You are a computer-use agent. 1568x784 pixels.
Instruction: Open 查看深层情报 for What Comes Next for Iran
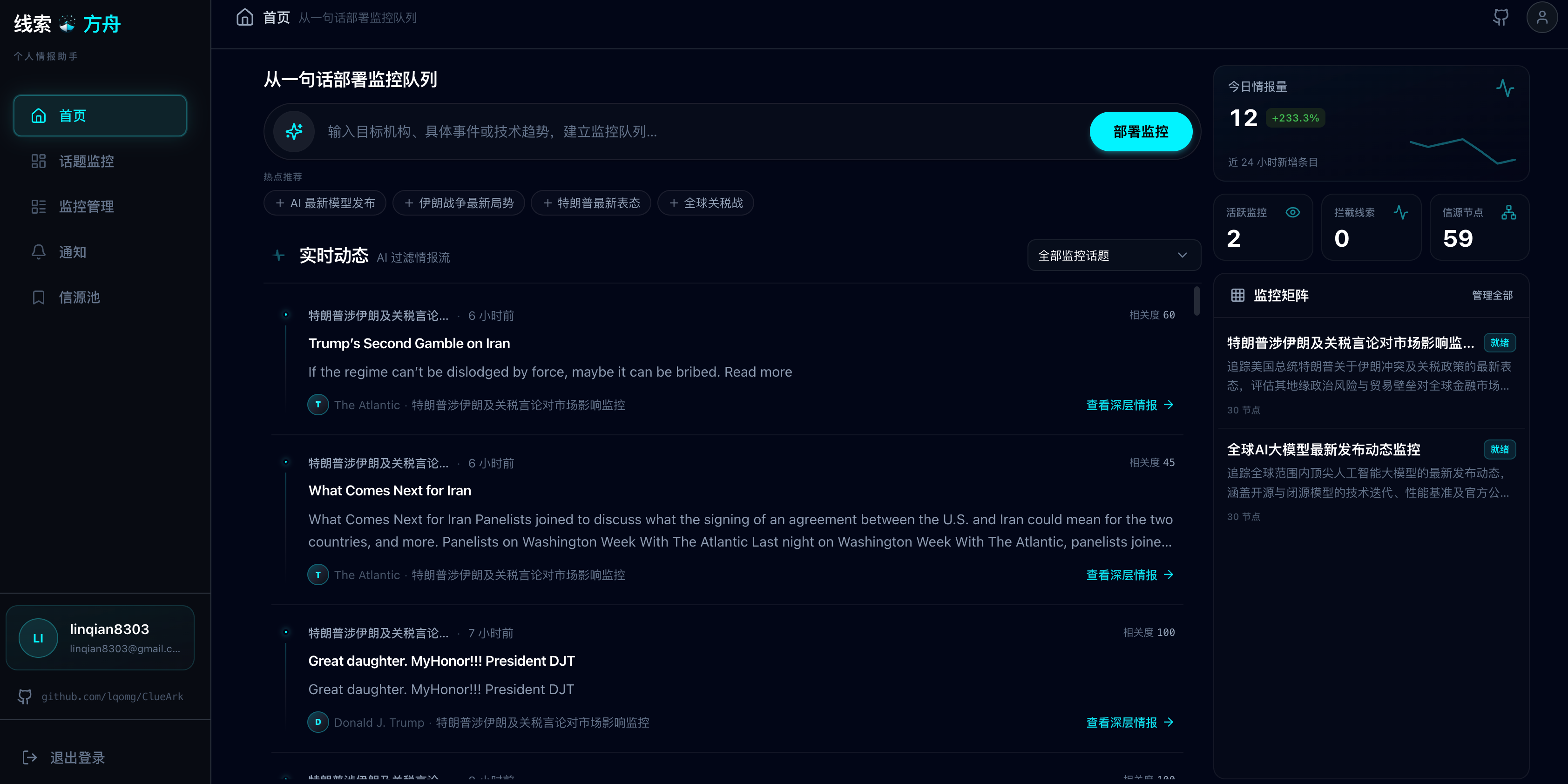click(1130, 574)
